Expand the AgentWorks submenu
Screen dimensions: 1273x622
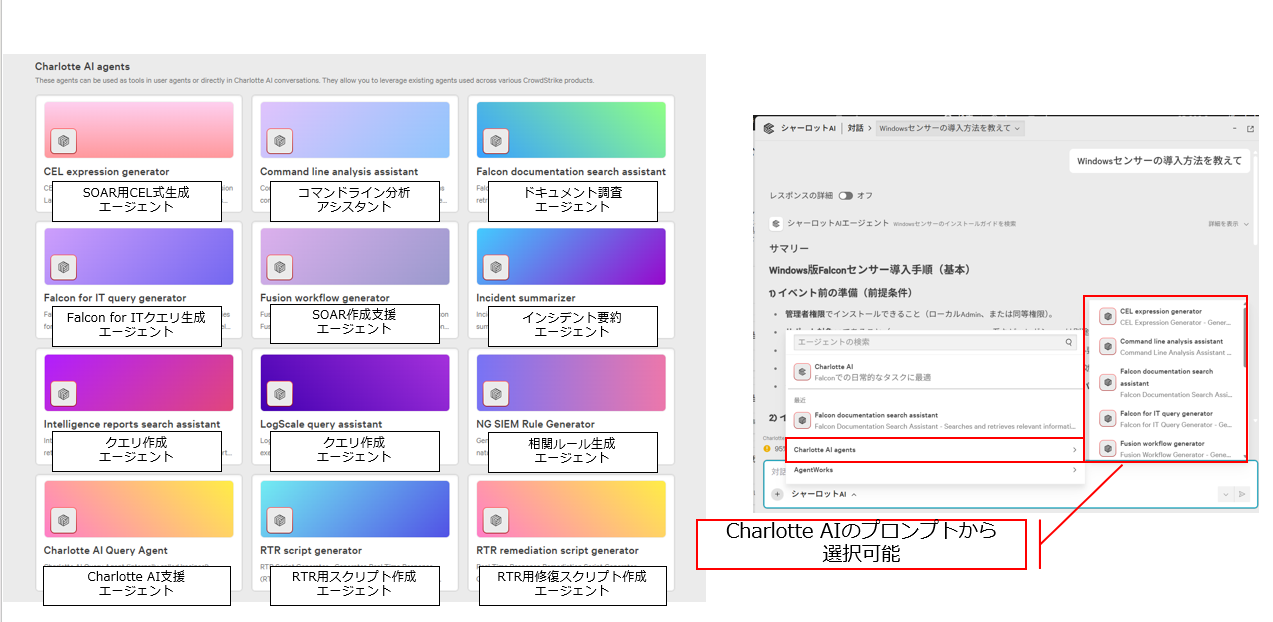pos(935,470)
